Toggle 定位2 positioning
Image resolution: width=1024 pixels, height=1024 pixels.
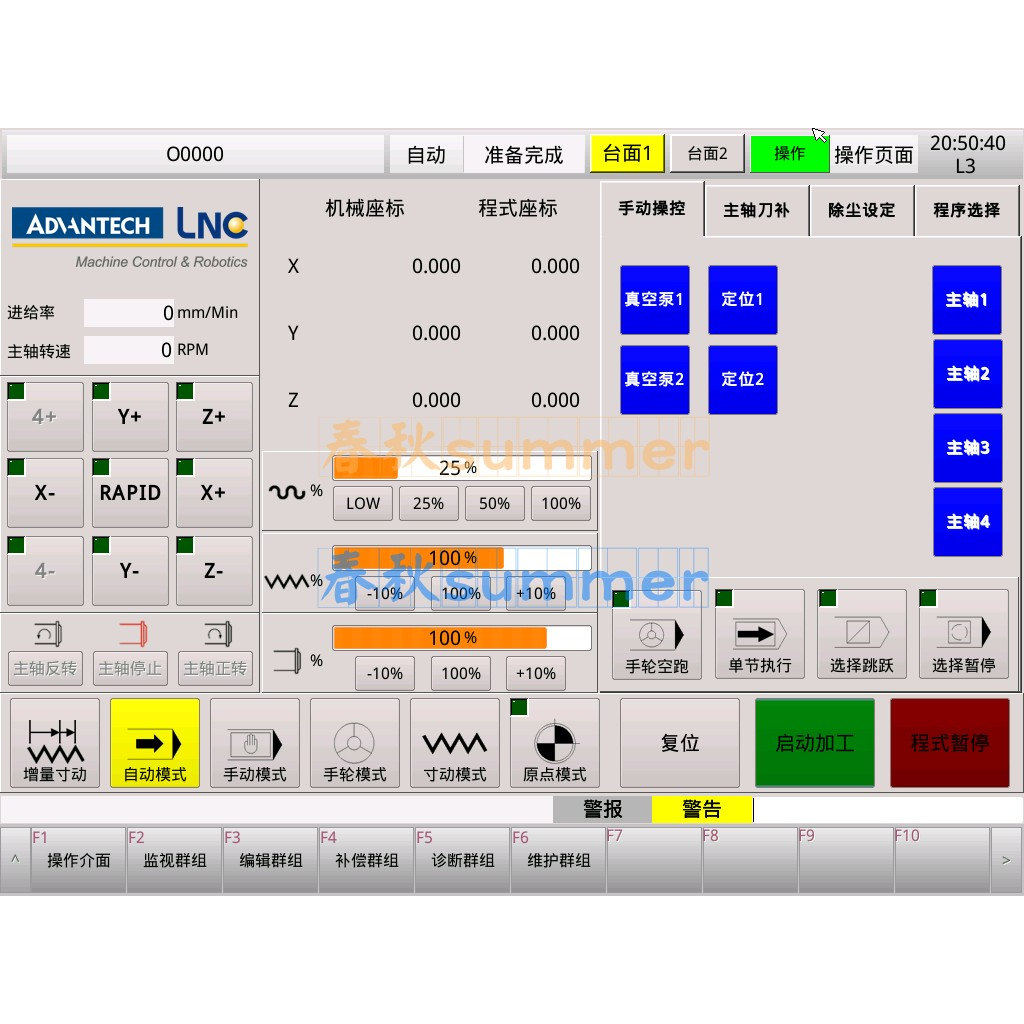(743, 379)
